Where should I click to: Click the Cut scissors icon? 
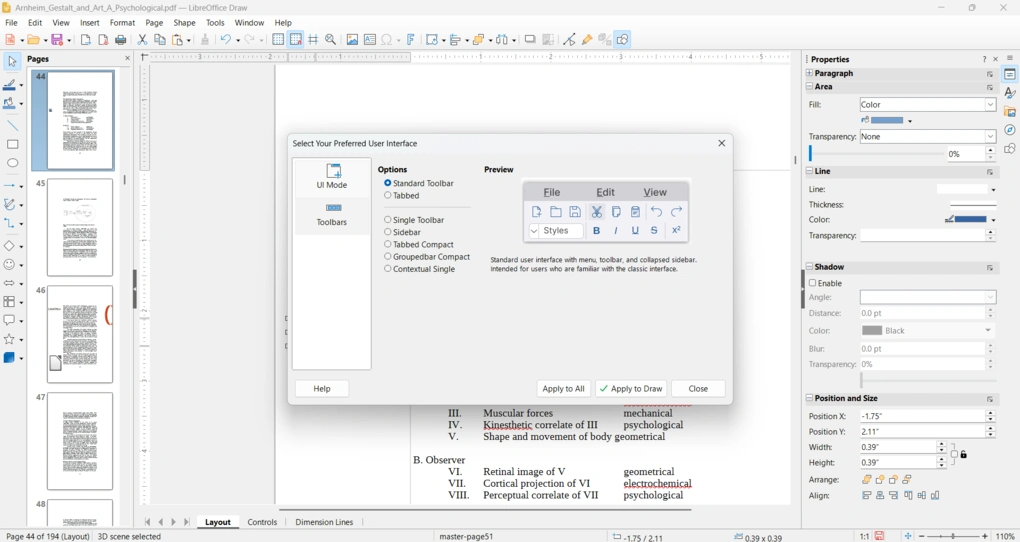coord(142,40)
